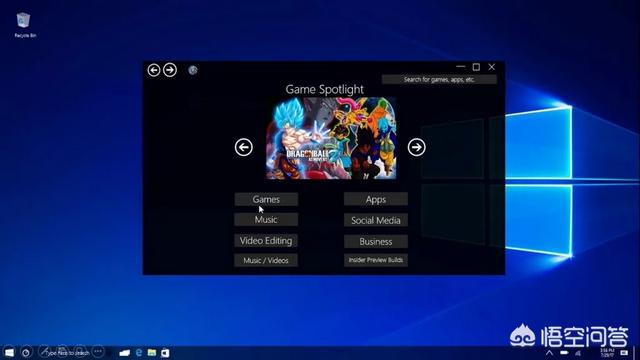The image size is (640, 360).
Task: Open Insider Preview Builds
Action: click(376, 260)
